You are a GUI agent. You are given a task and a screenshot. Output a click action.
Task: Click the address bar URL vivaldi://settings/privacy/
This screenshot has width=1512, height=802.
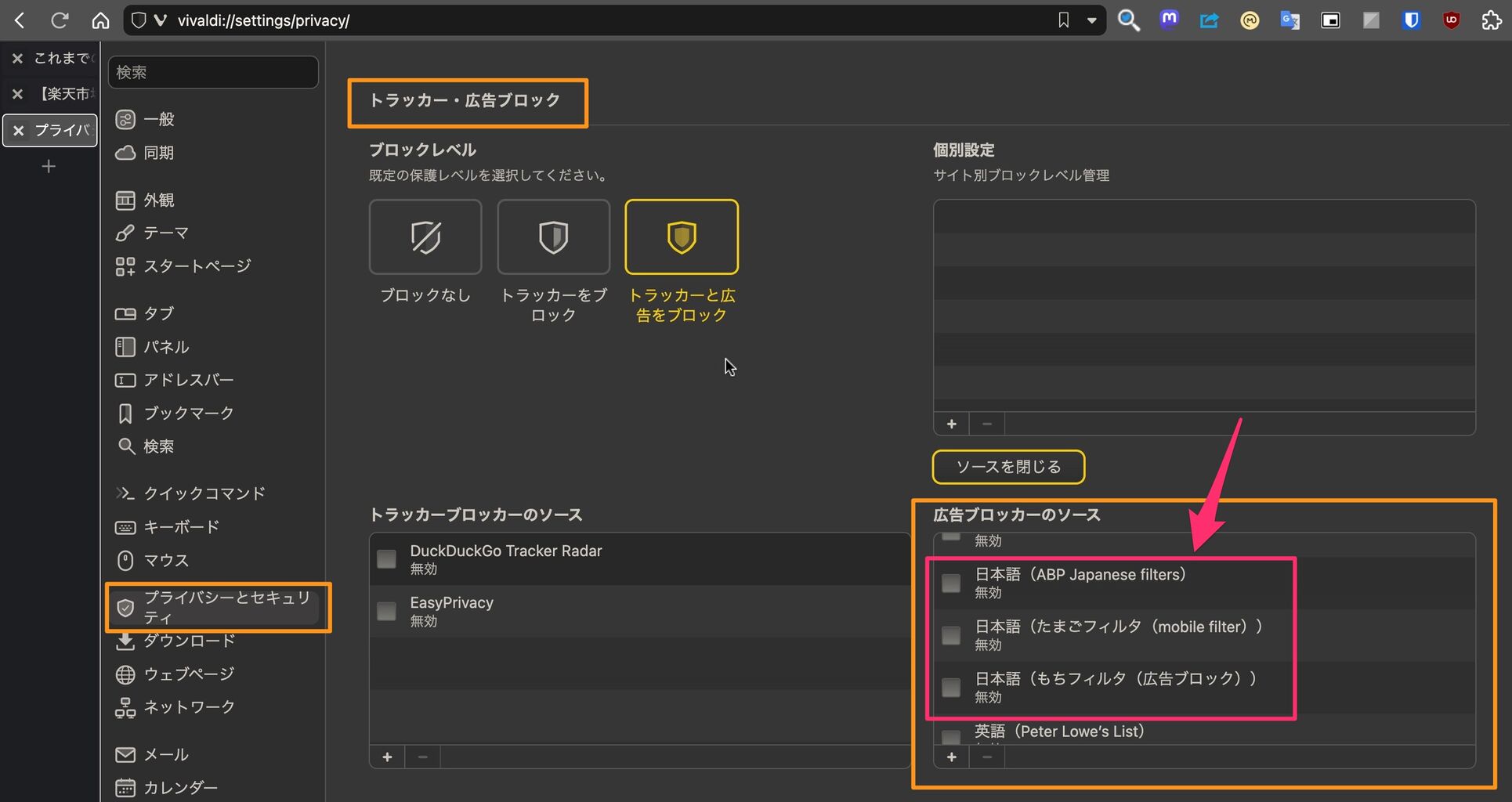[264, 20]
